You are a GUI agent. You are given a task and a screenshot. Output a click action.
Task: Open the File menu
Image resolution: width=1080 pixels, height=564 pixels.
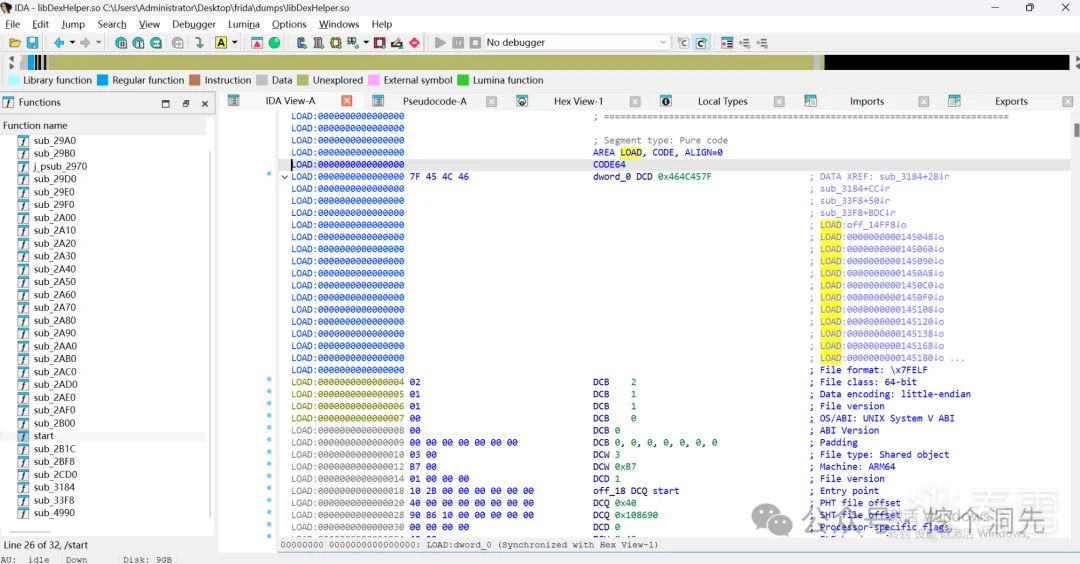tap(12, 24)
